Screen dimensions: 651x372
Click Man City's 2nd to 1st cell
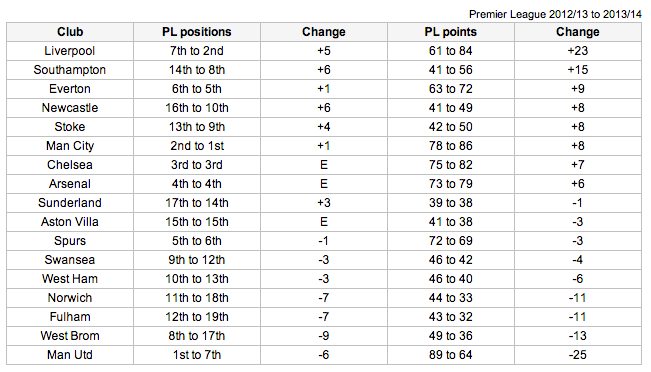[x=197, y=146]
